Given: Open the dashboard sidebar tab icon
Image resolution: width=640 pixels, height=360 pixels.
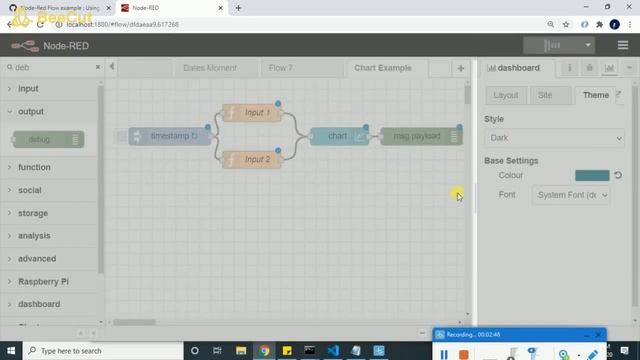Looking at the screenshot, I should [609, 68].
